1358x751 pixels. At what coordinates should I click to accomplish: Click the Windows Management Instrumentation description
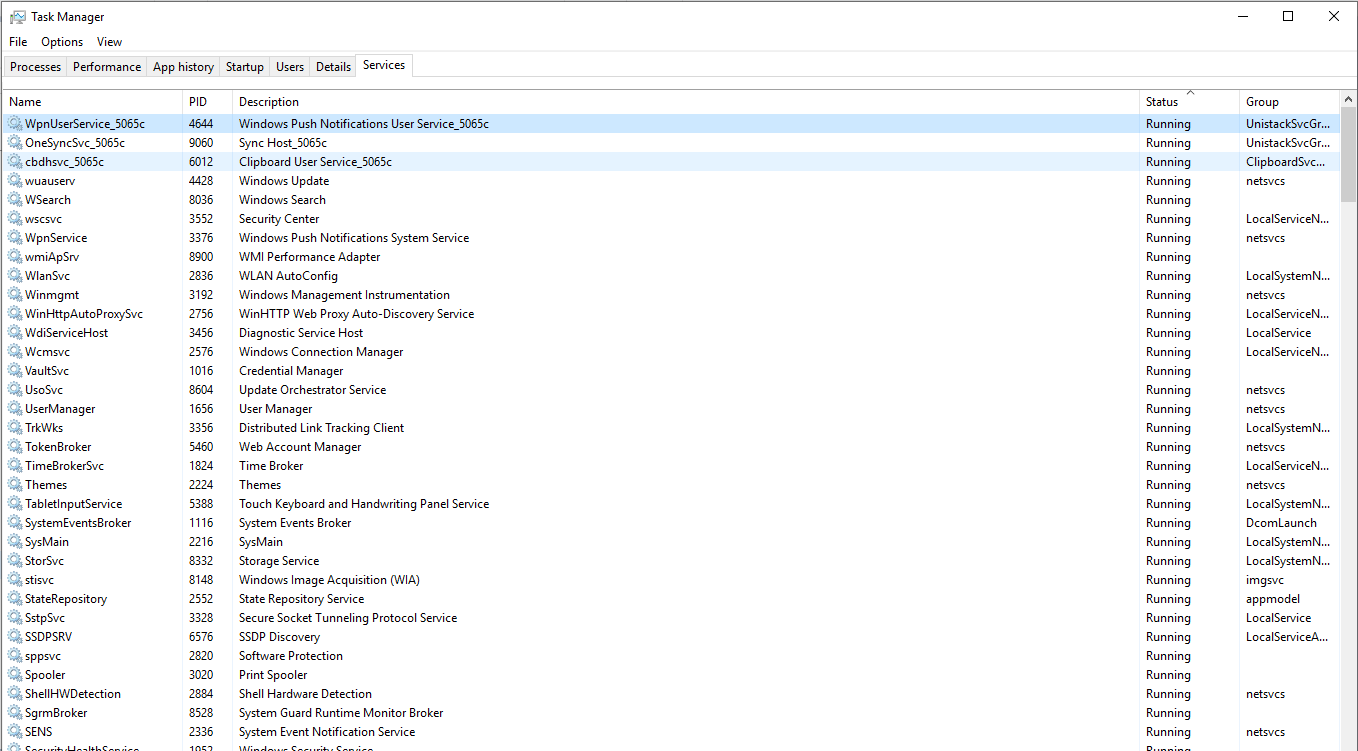(344, 295)
